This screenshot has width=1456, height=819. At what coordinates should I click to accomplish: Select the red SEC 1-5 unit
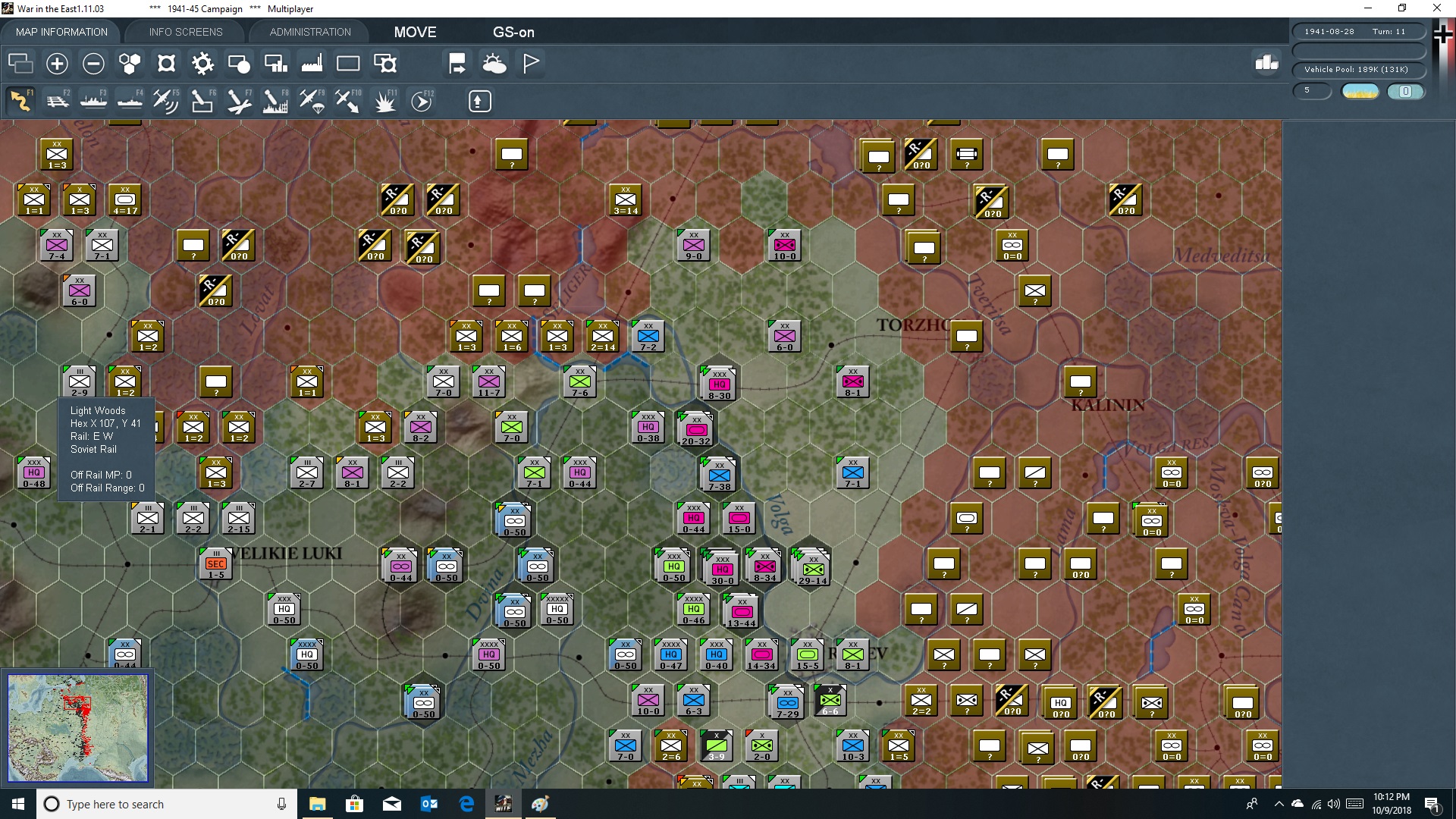216,563
